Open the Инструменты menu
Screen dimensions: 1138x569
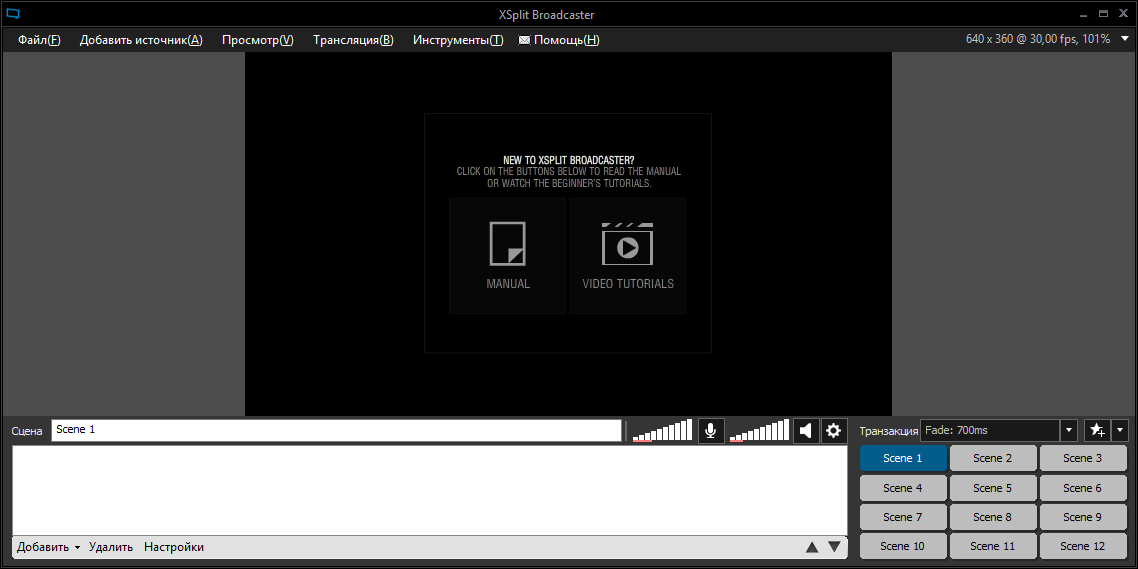click(x=458, y=40)
